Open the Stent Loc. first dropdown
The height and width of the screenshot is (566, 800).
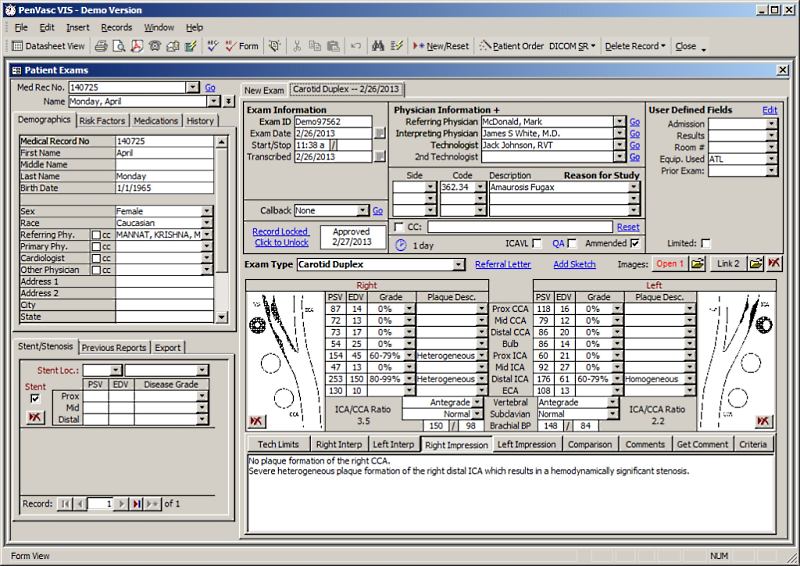coord(116,370)
